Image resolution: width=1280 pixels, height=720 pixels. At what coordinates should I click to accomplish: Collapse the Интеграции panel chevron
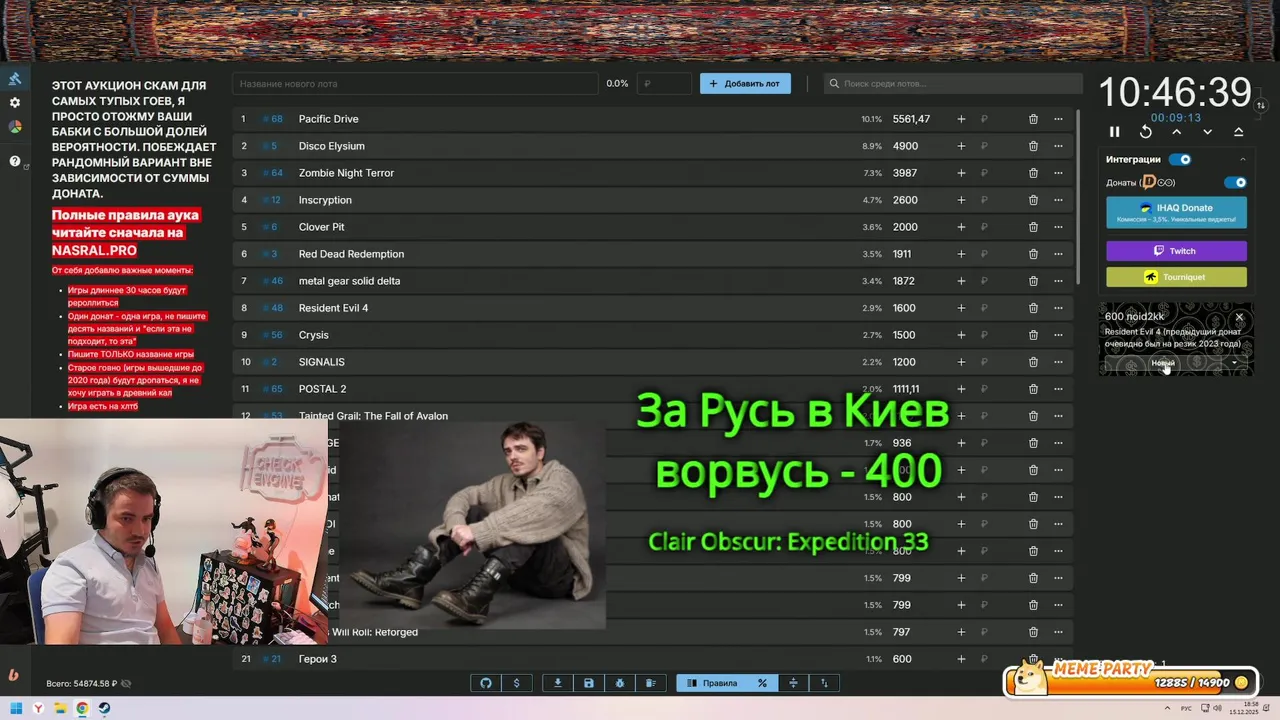pos(1243,159)
